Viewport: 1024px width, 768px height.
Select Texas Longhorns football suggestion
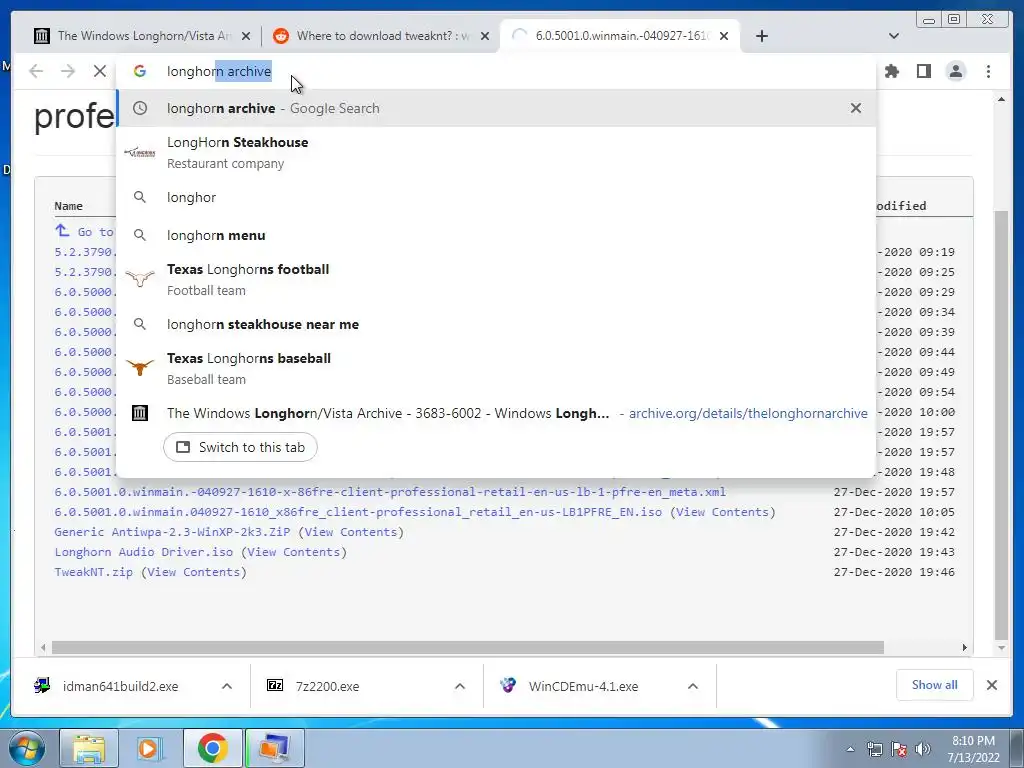pyautogui.click(x=496, y=280)
